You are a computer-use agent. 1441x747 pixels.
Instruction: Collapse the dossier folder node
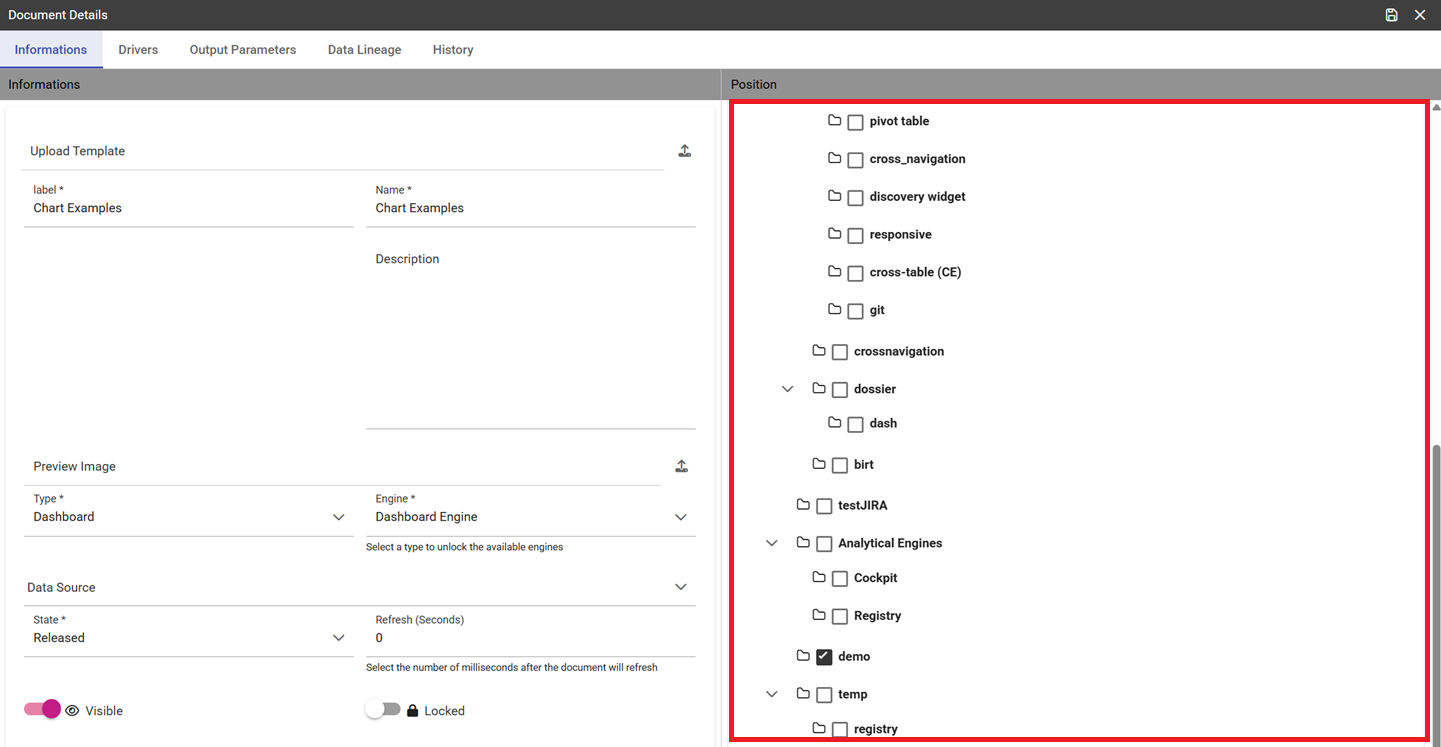[788, 389]
